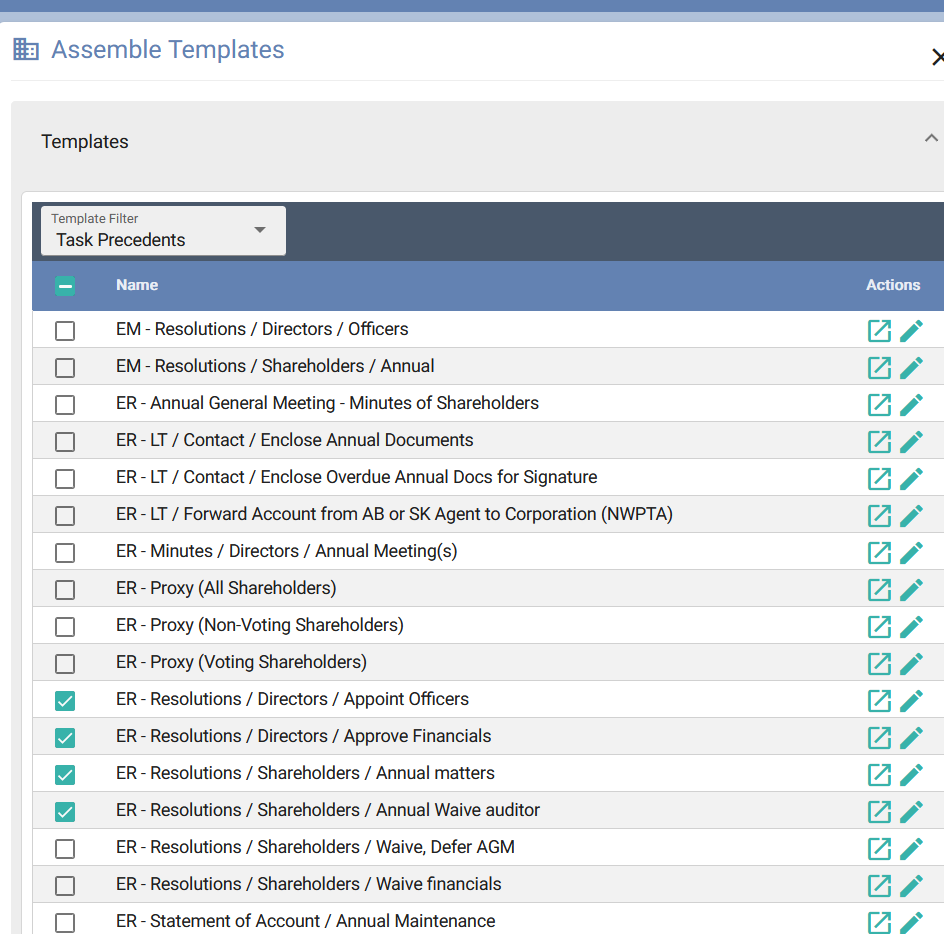This screenshot has height=934, width=944.
Task: Toggle the select-all checkbox in header
Action: click(x=65, y=286)
